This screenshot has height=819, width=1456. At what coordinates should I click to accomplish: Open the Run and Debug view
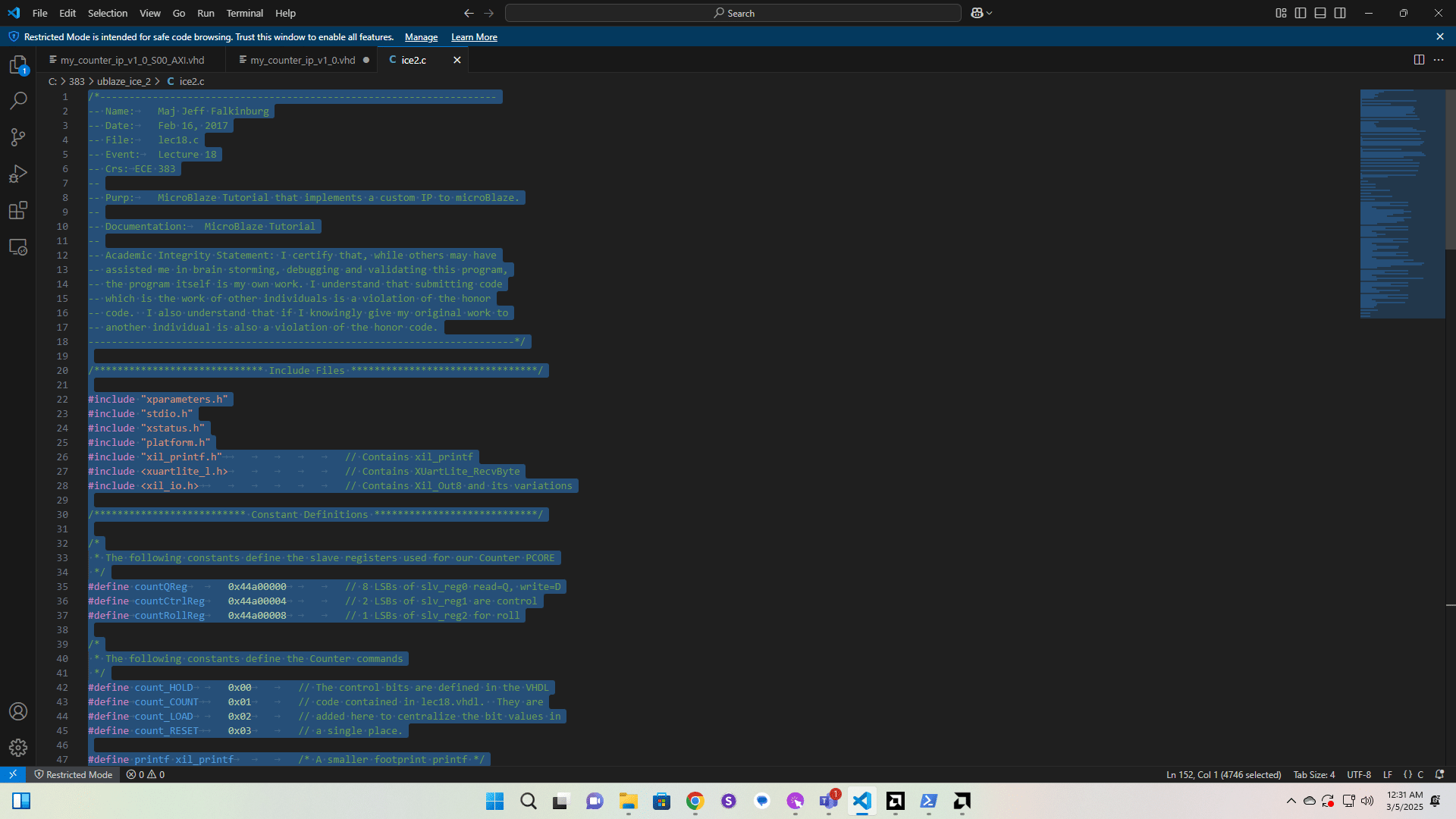(x=18, y=174)
